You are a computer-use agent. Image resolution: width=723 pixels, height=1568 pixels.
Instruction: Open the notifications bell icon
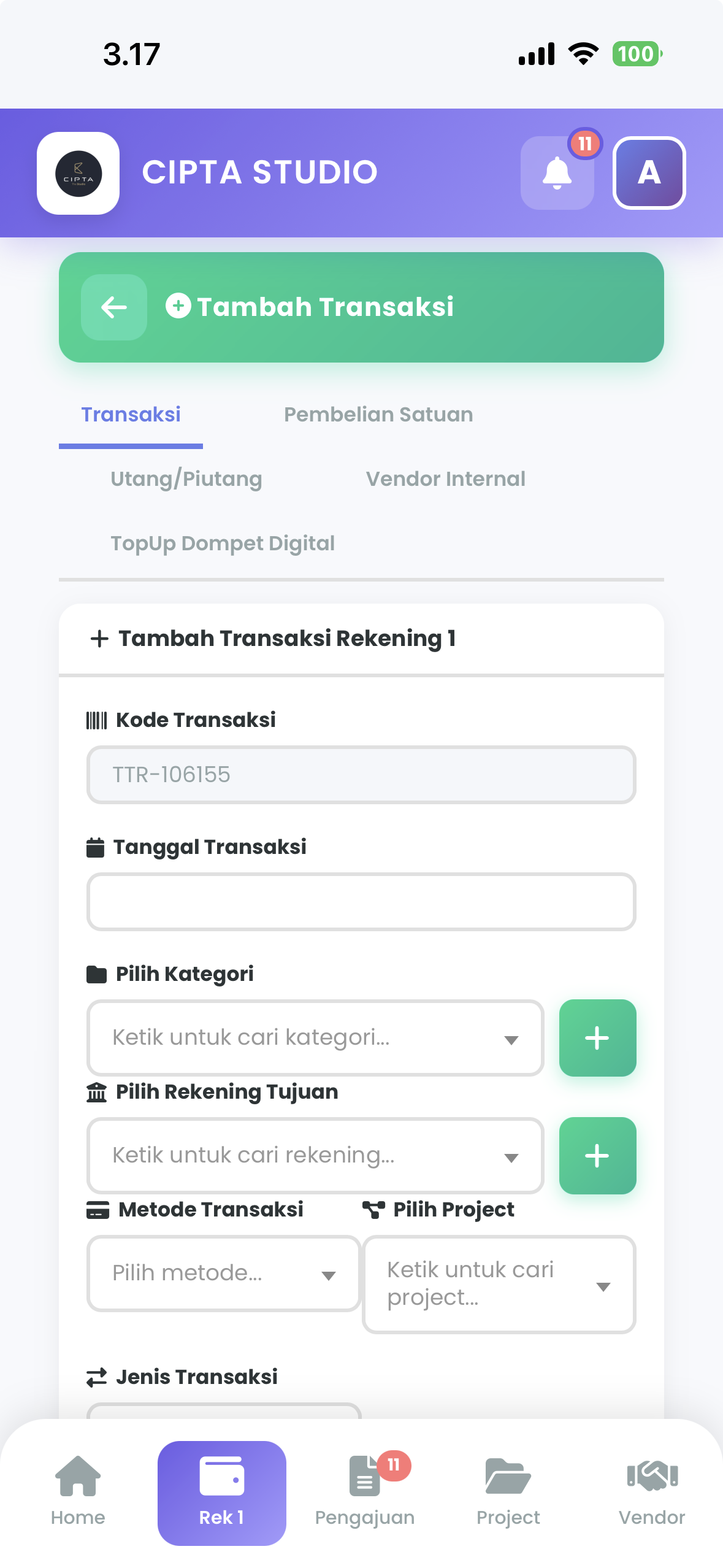click(x=557, y=173)
